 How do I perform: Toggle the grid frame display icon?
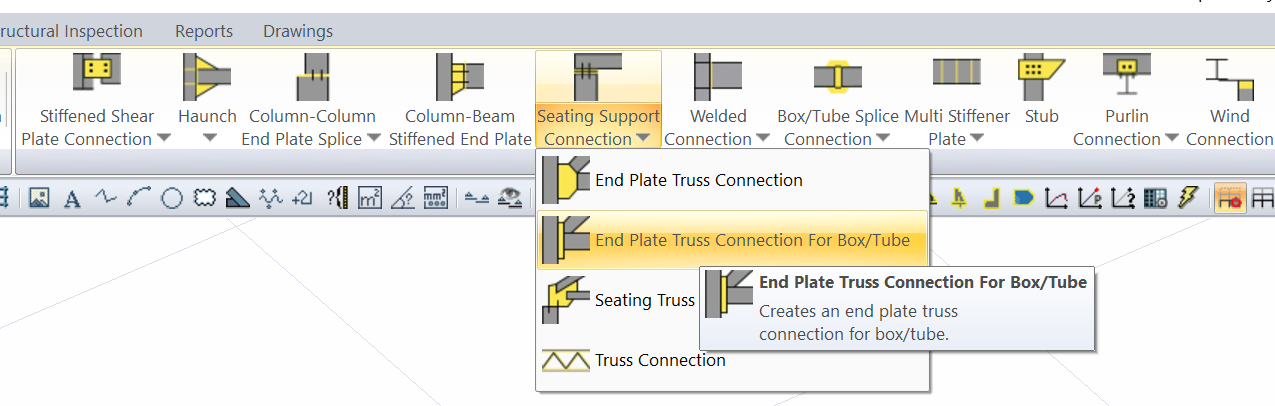coord(1263,198)
